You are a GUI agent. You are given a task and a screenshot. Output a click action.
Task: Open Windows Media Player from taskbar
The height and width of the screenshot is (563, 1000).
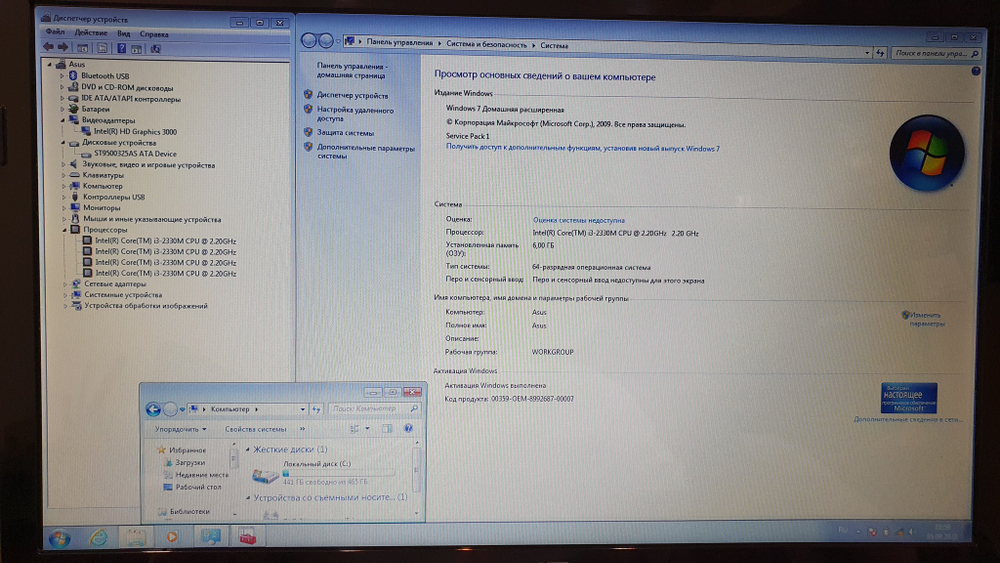[x=172, y=537]
